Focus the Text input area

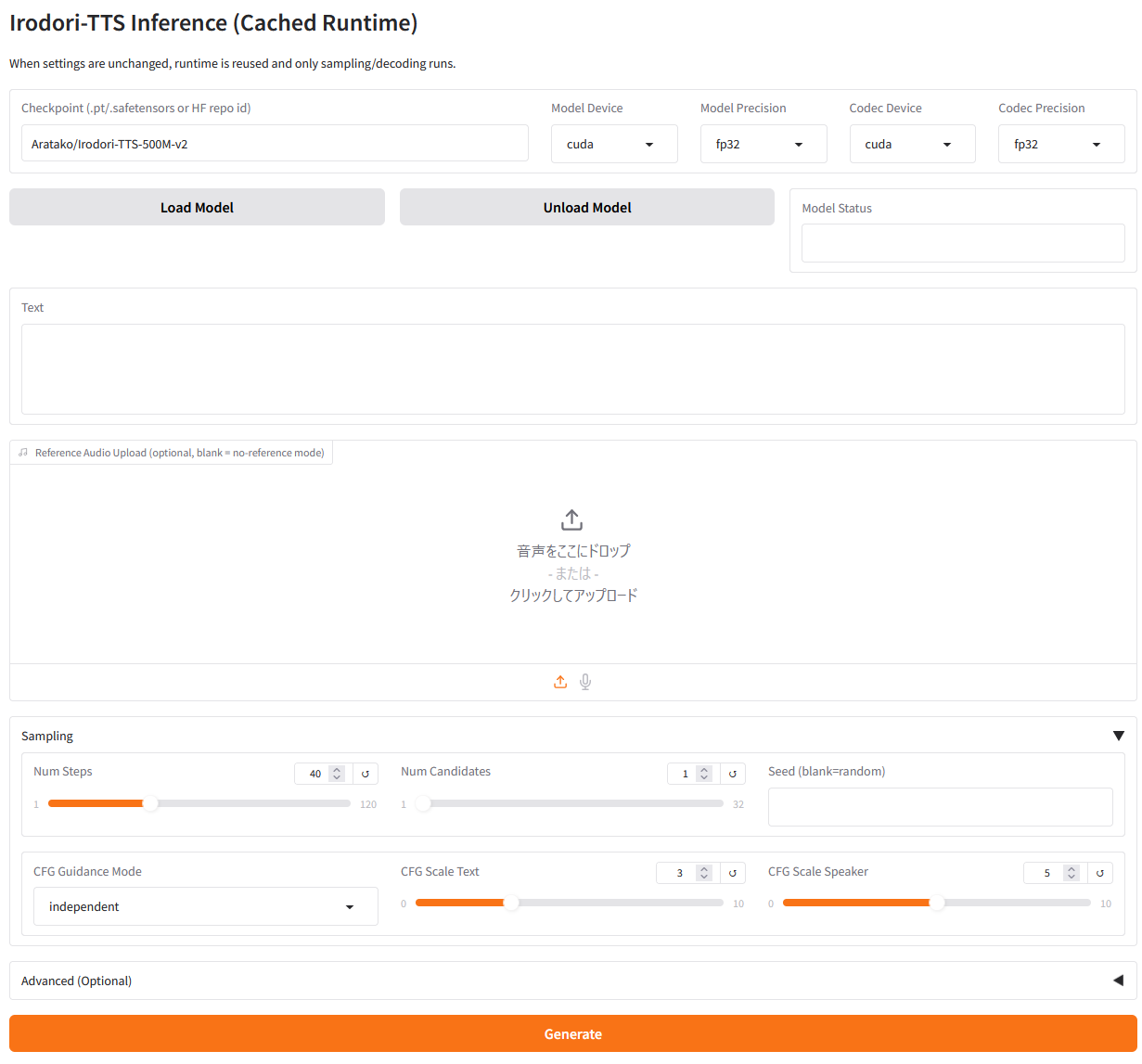pos(572,368)
